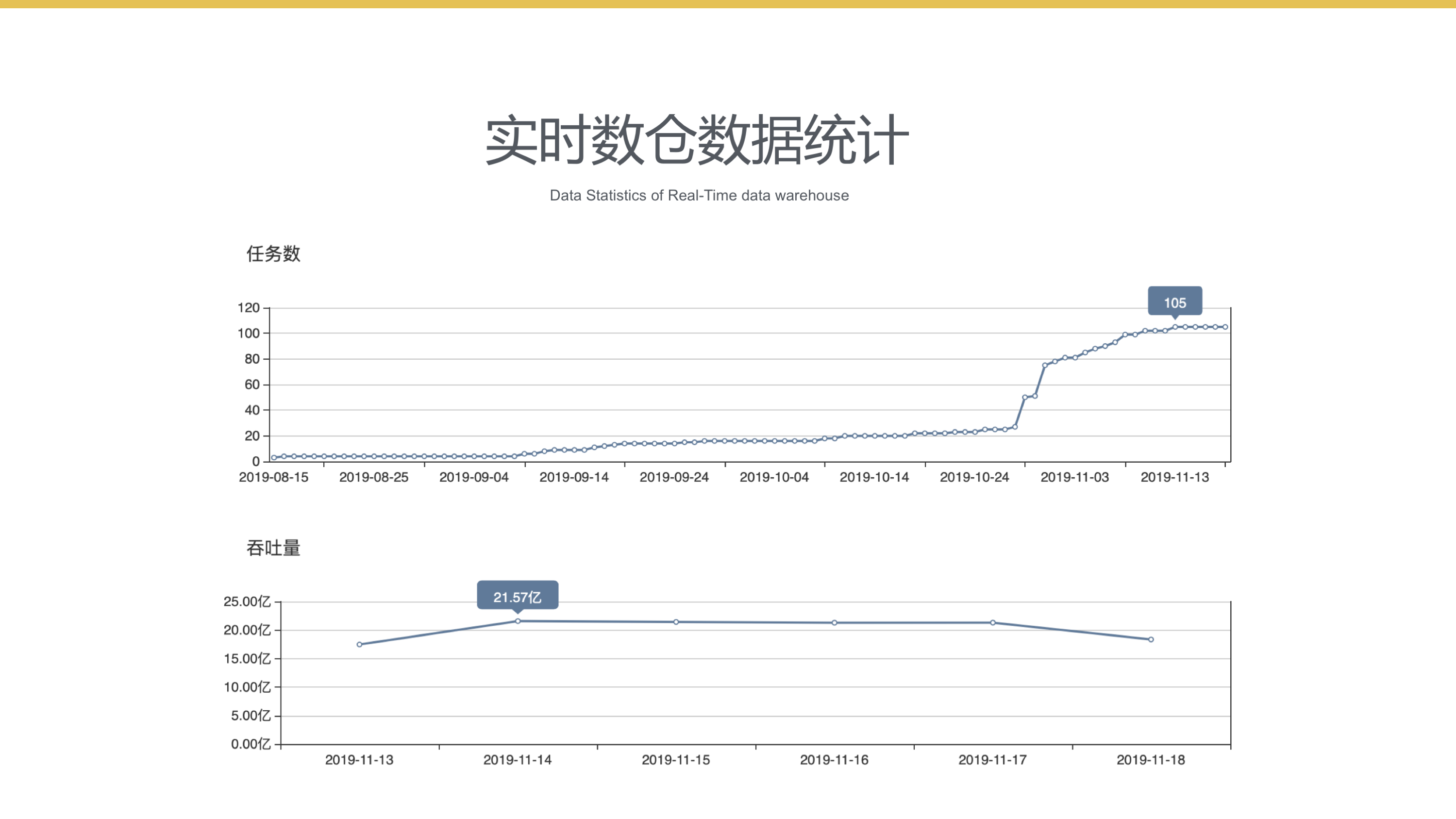
Task: Click the first data point of task count line
Action: click(x=273, y=458)
